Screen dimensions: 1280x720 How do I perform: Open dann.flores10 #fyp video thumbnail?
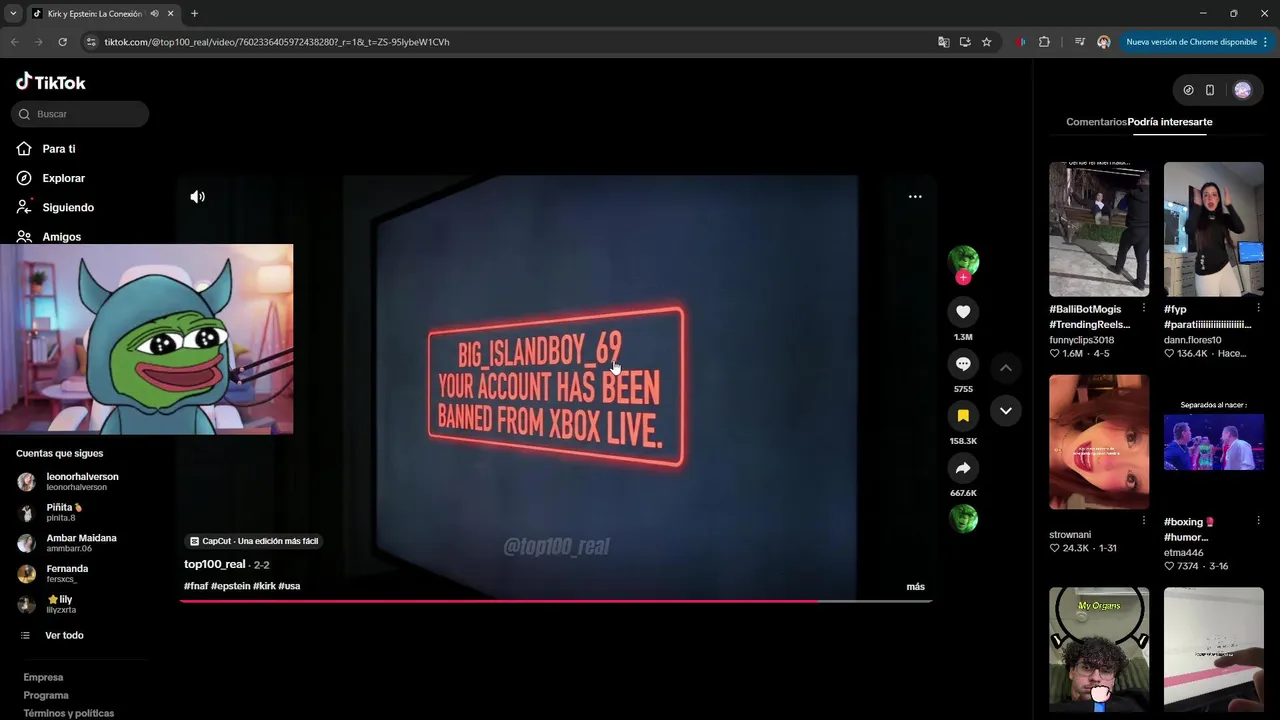pos(1214,229)
